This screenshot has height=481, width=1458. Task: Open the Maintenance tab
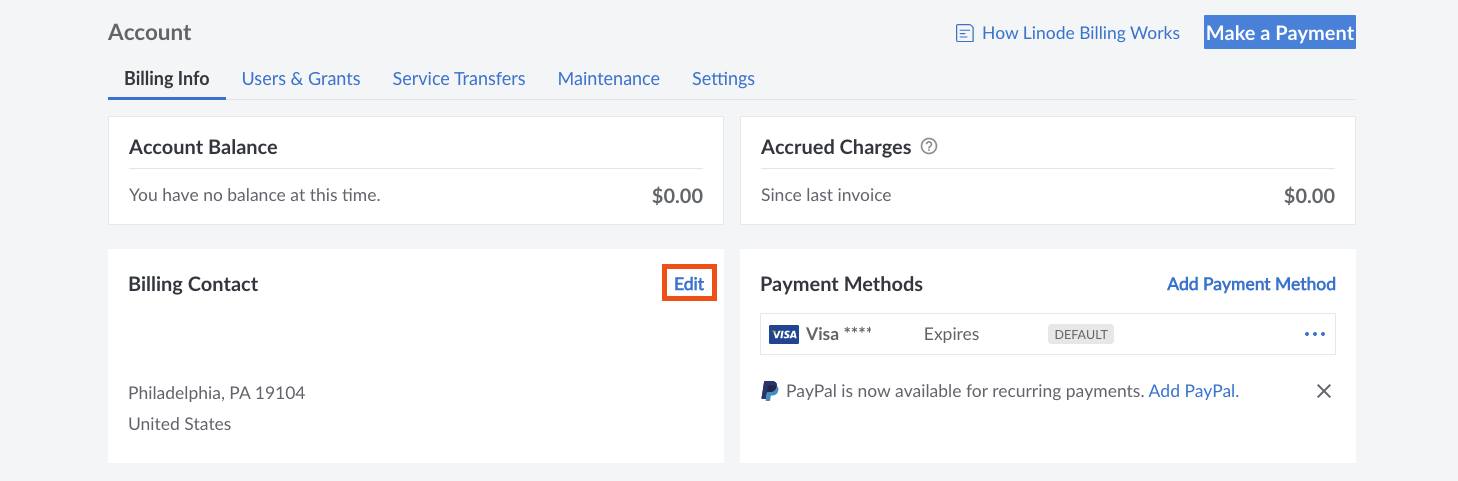pyautogui.click(x=609, y=78)
